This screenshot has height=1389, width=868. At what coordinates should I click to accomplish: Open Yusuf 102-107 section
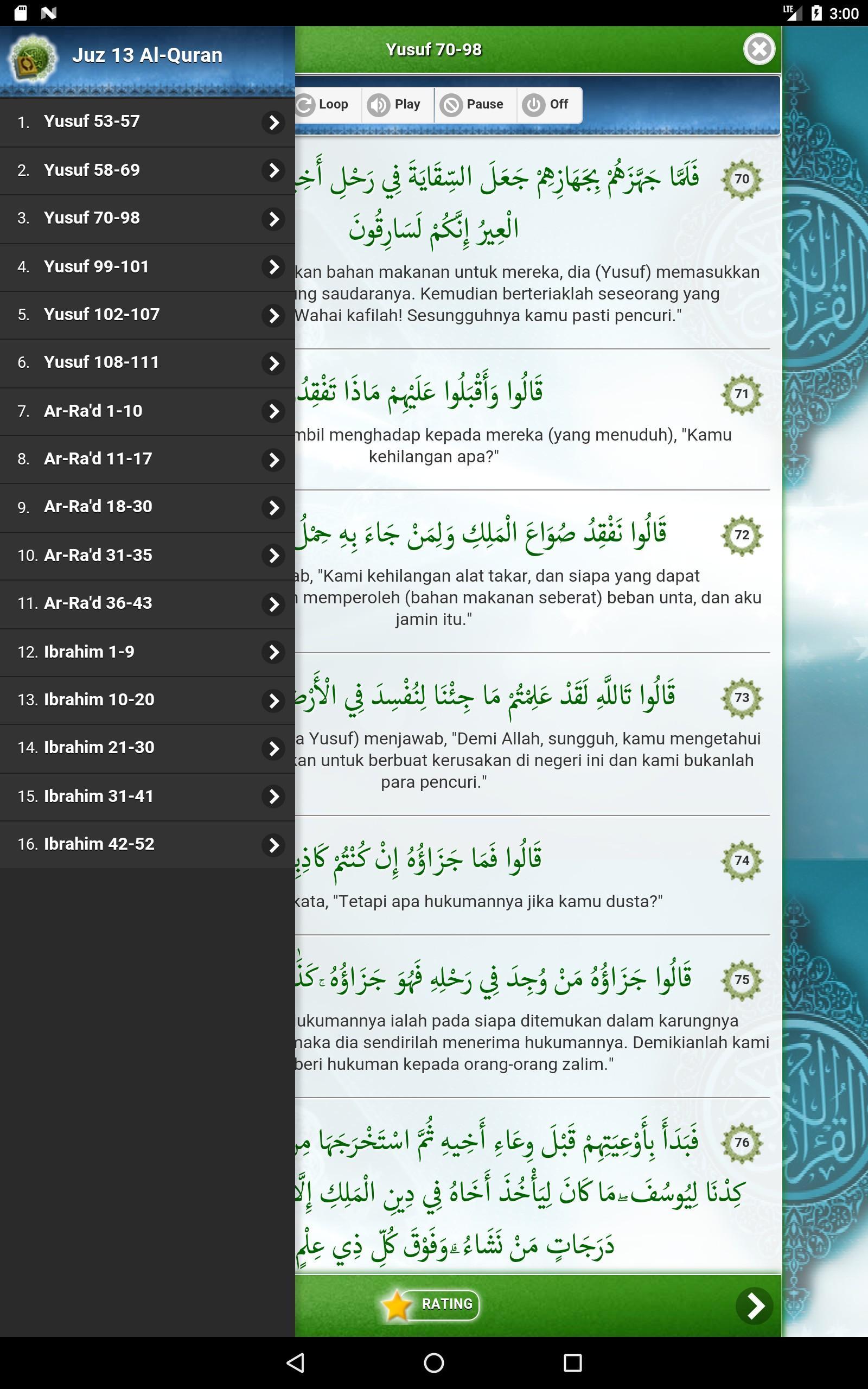click(x=148, y=315)
